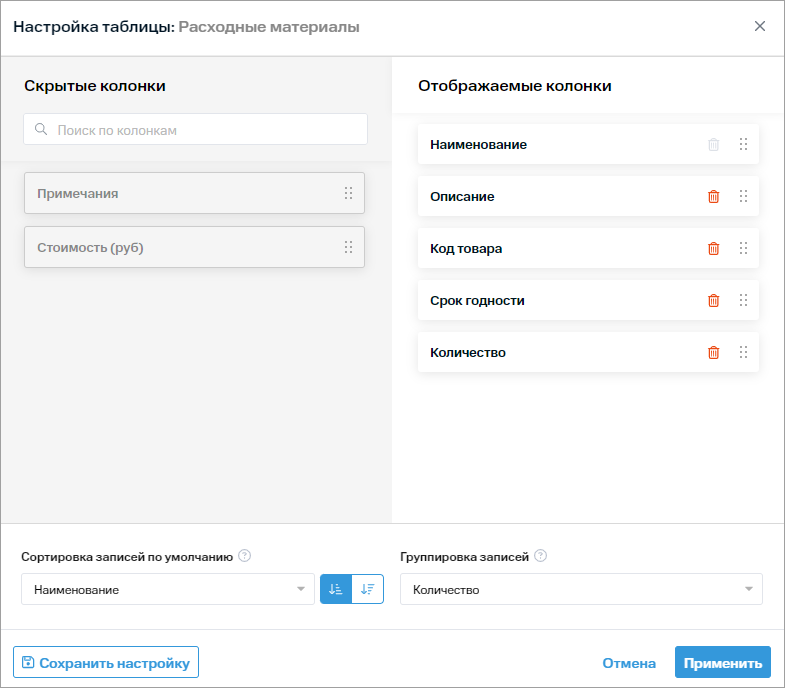Open the default sorting Наименование dropdown

pos(168,590)
